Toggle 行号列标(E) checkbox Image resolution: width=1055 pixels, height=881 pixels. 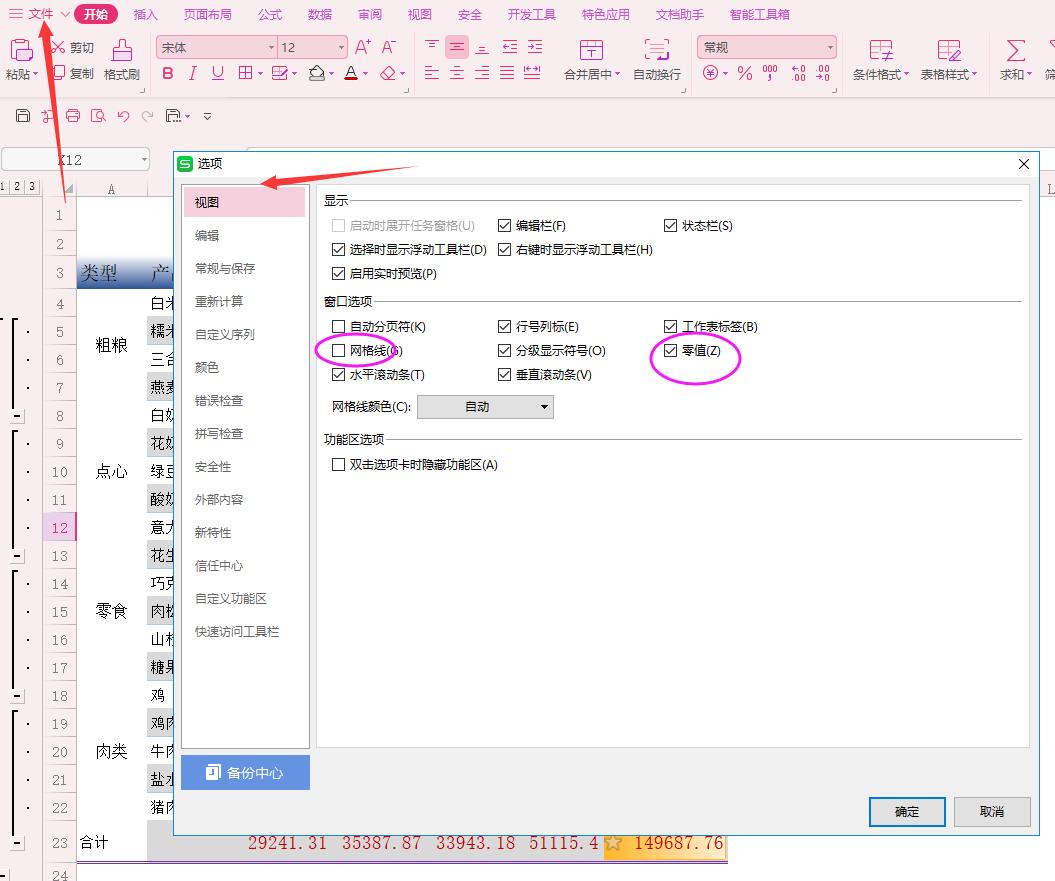[x=504, y=326]
